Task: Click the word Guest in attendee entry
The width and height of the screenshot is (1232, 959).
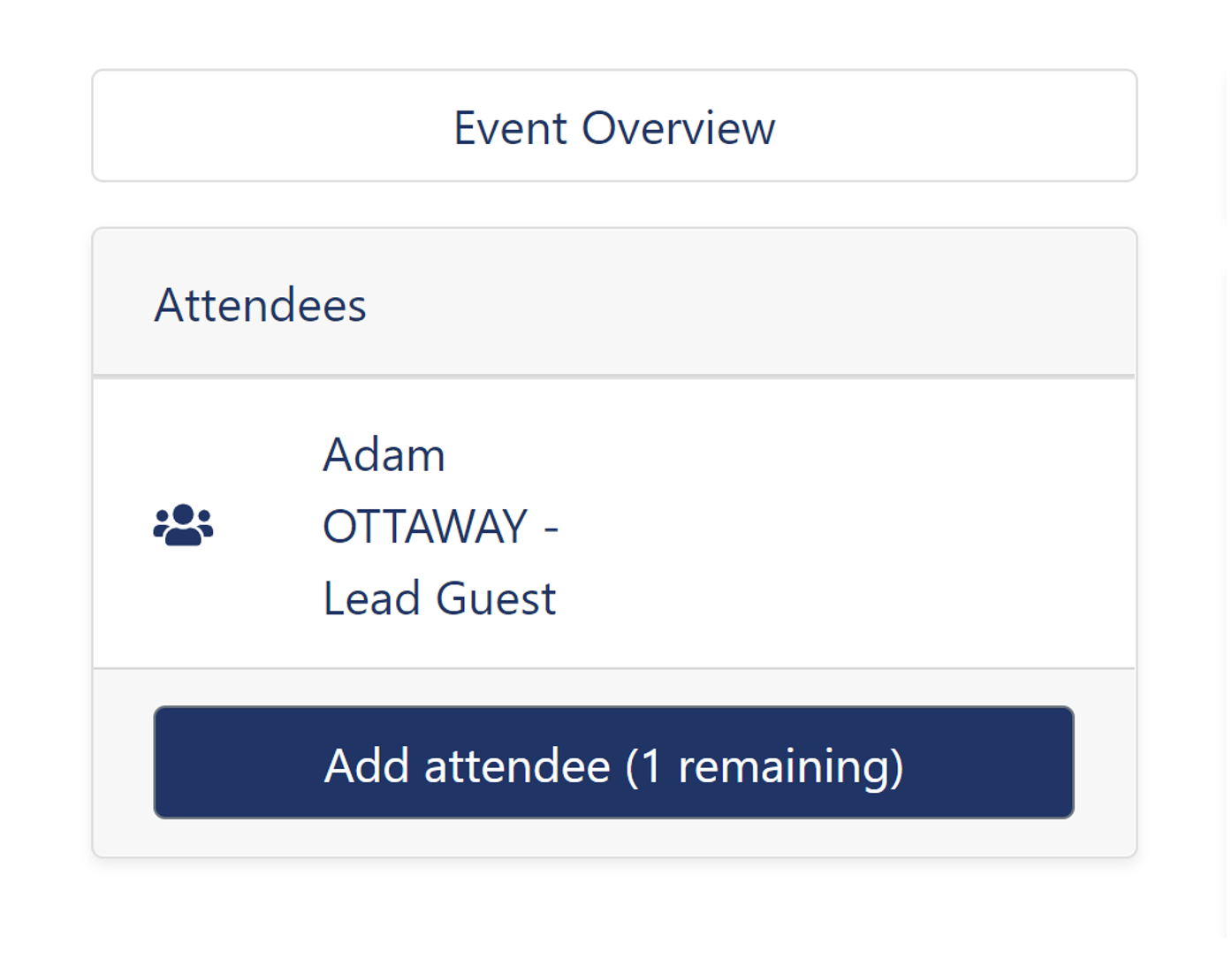Action: [x=496, y=598]
